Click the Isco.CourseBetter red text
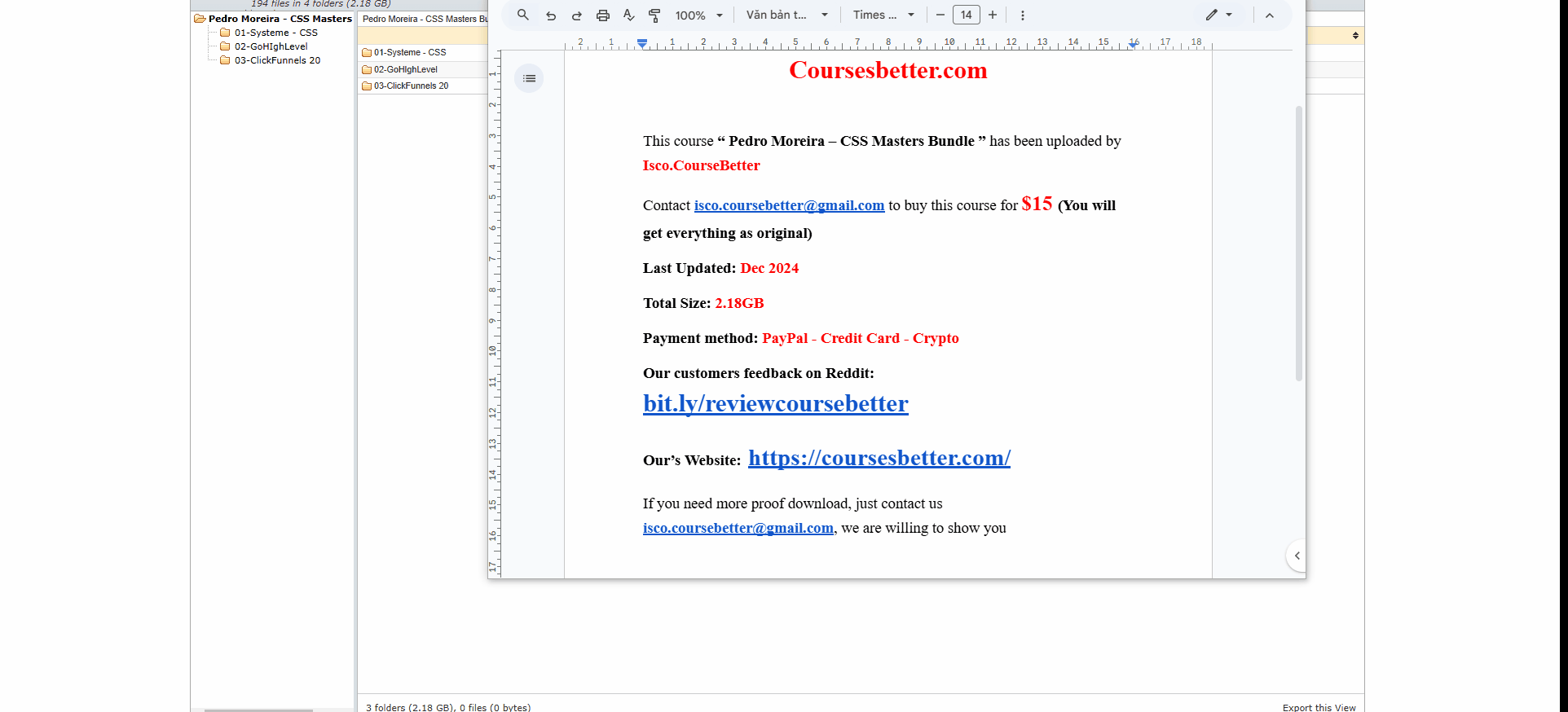 coord(701,165)
